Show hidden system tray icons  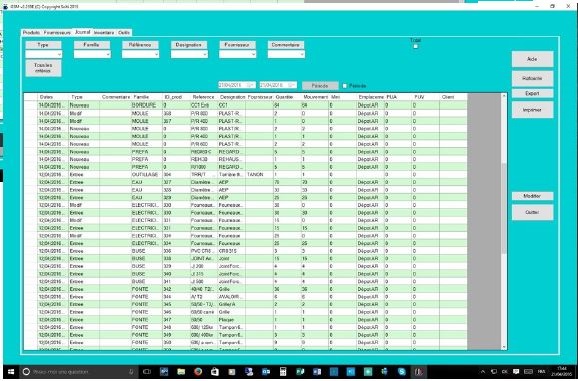click(x=483, y=372)
